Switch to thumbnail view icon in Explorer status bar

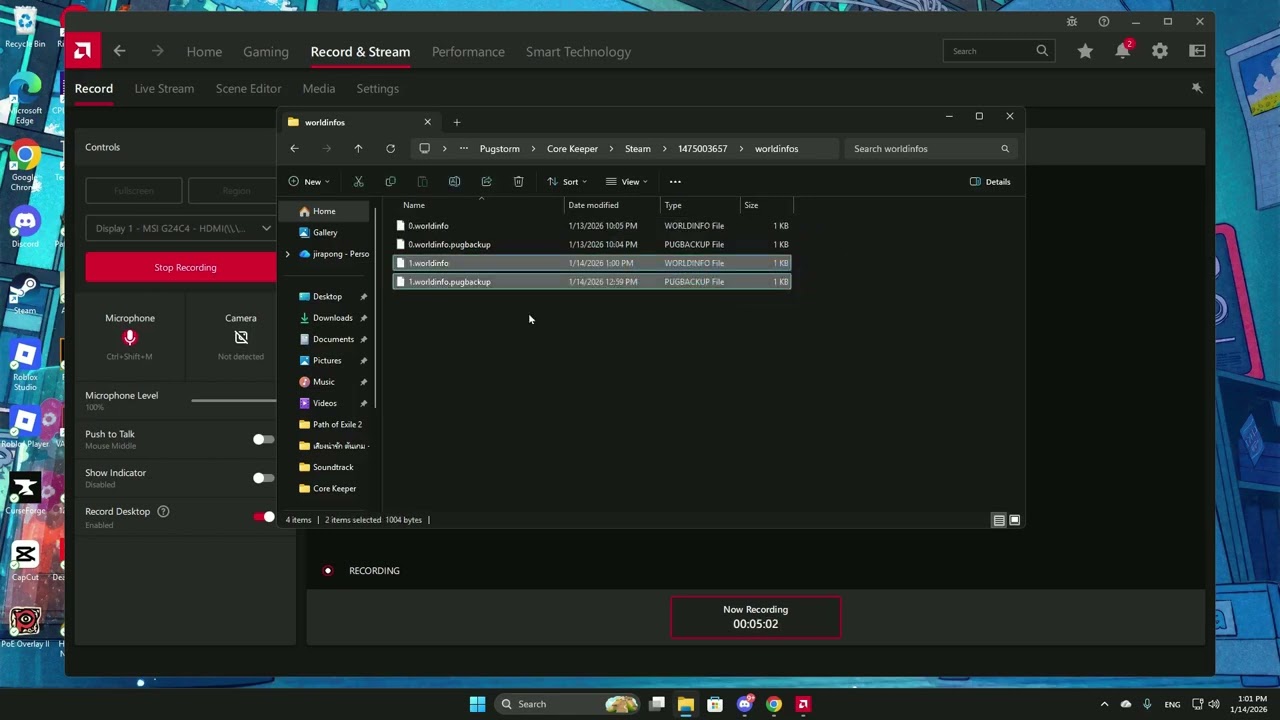pos(1015,520)
